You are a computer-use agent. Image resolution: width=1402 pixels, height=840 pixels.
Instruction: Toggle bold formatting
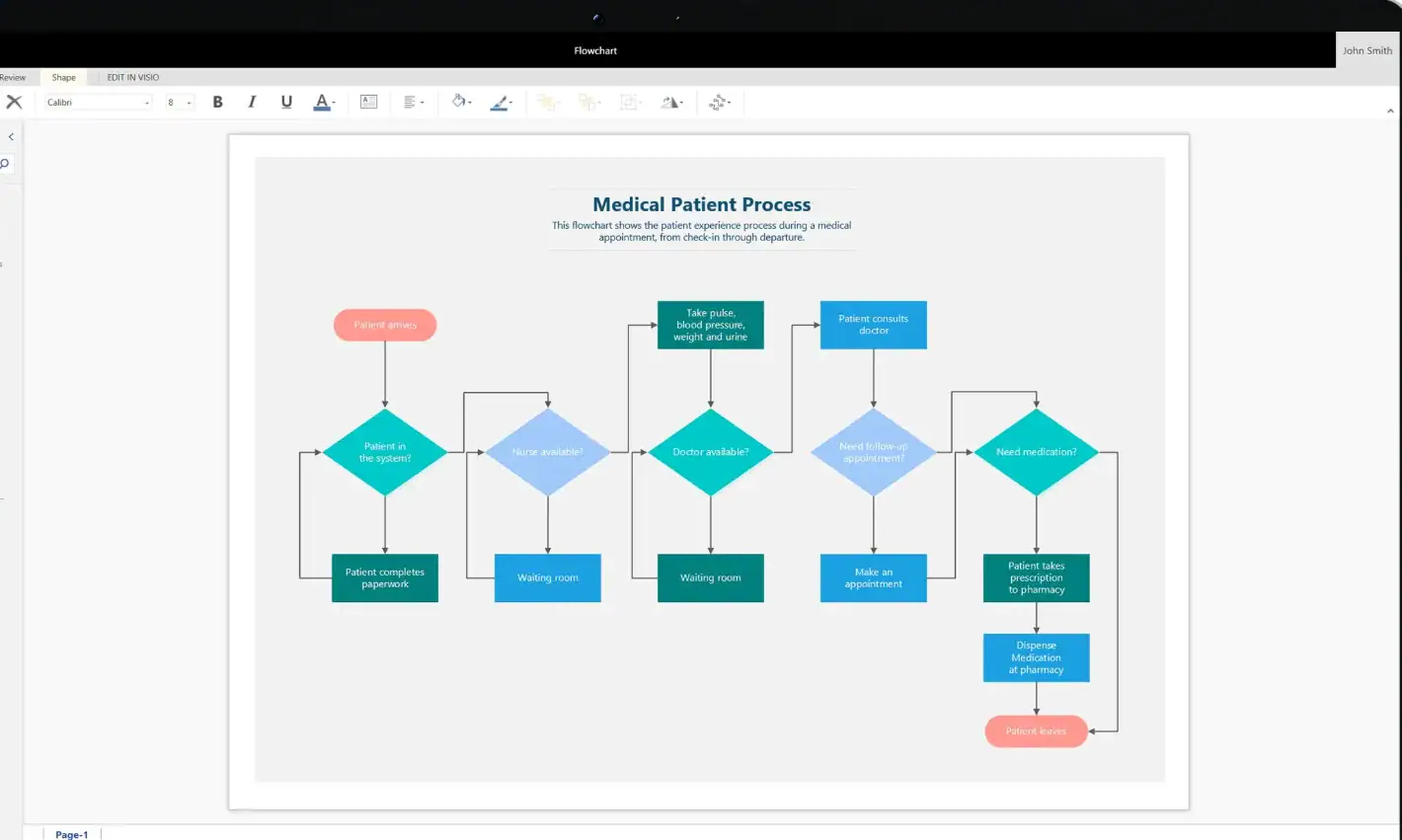(217, 102)
